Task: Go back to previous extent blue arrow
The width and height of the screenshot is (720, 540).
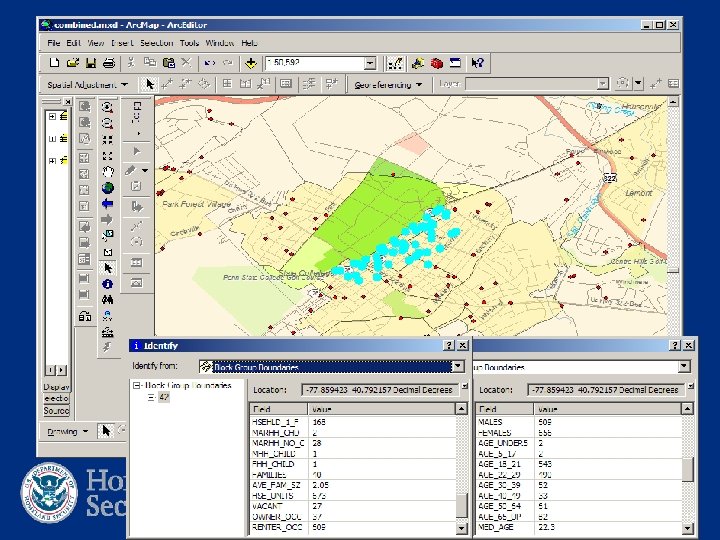Action: (x=107, y=204)
